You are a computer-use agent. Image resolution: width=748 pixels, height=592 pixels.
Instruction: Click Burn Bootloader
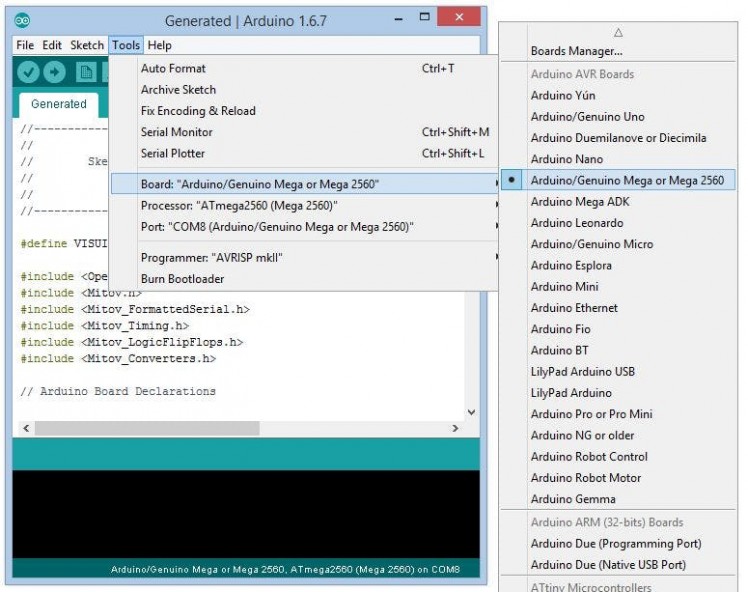[304, 279]
